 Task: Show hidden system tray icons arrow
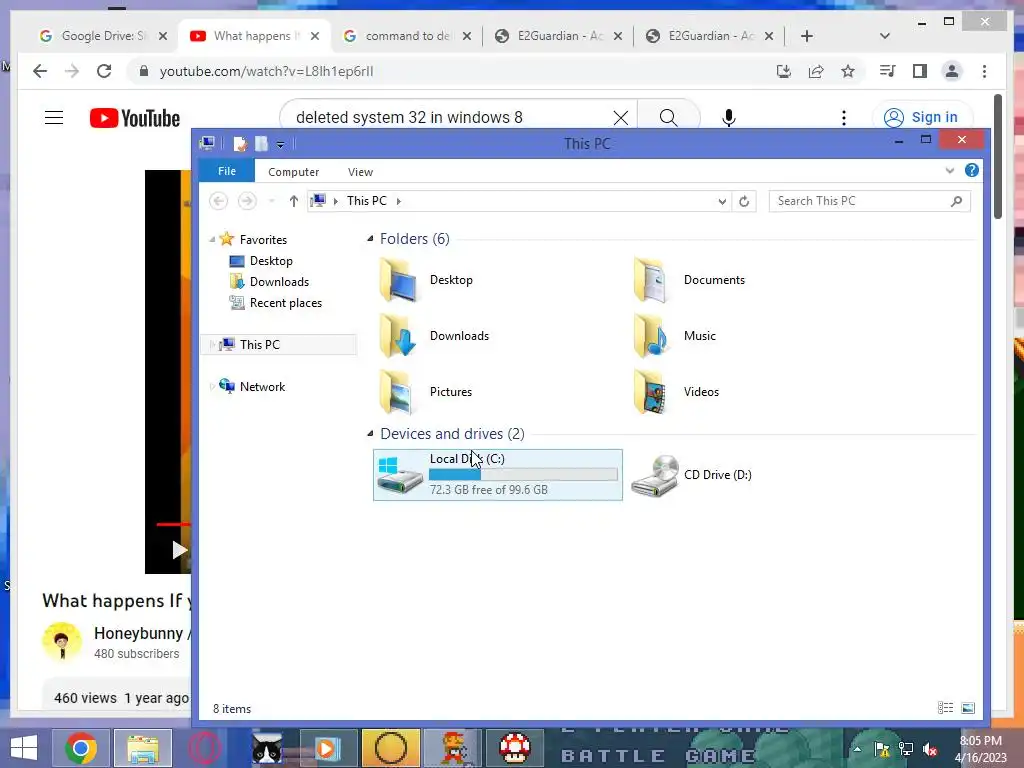click(857, 748)
